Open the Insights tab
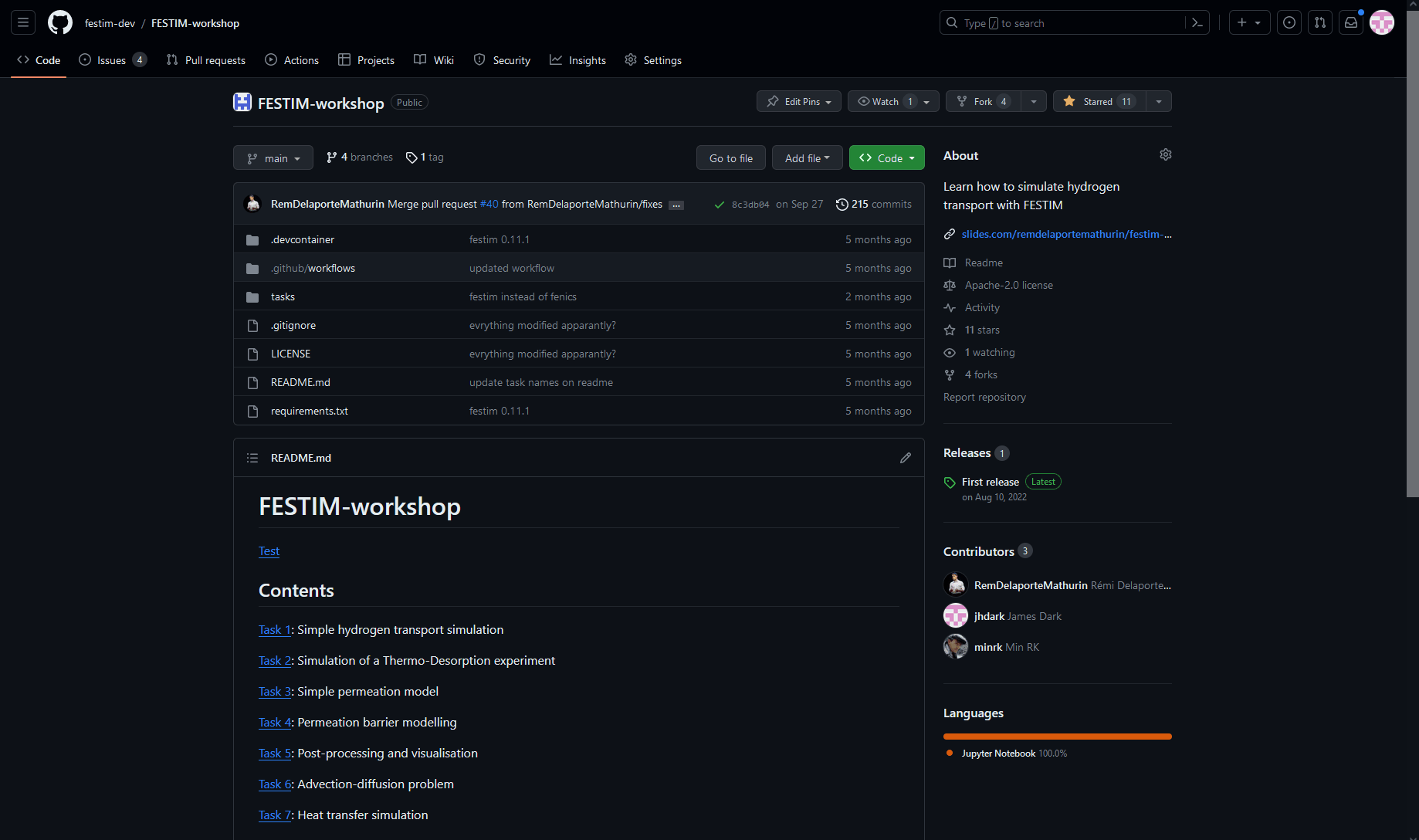The height and width of the screenshot is (840, 1419). [x=577, y=60]
